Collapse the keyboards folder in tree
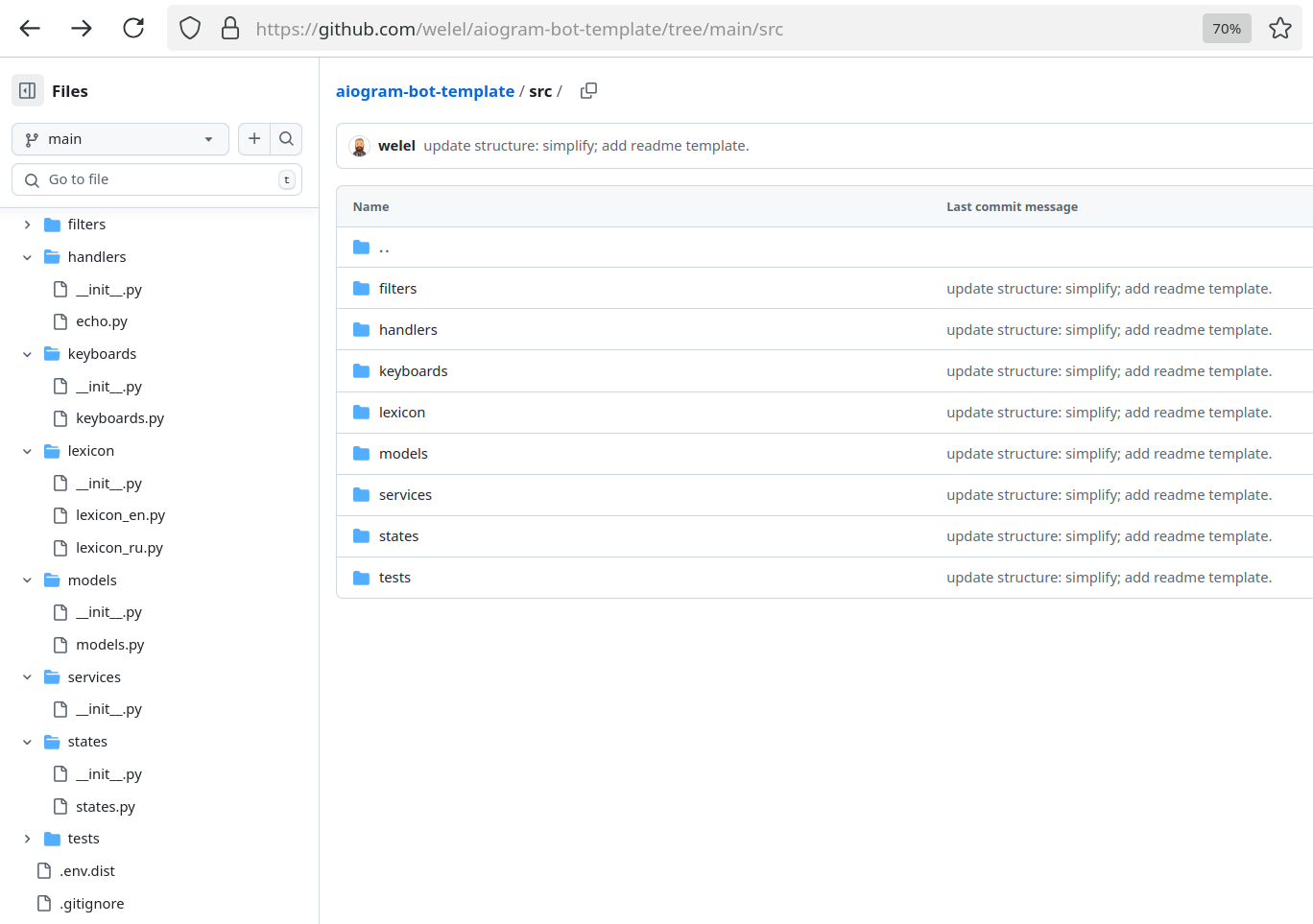The height and width of the screenshot is (924, 1313). (x=27, y=354)
